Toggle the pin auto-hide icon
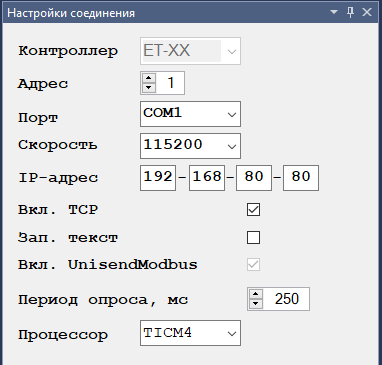This screenshot has height=365, width=382. (x=350, y=12)
